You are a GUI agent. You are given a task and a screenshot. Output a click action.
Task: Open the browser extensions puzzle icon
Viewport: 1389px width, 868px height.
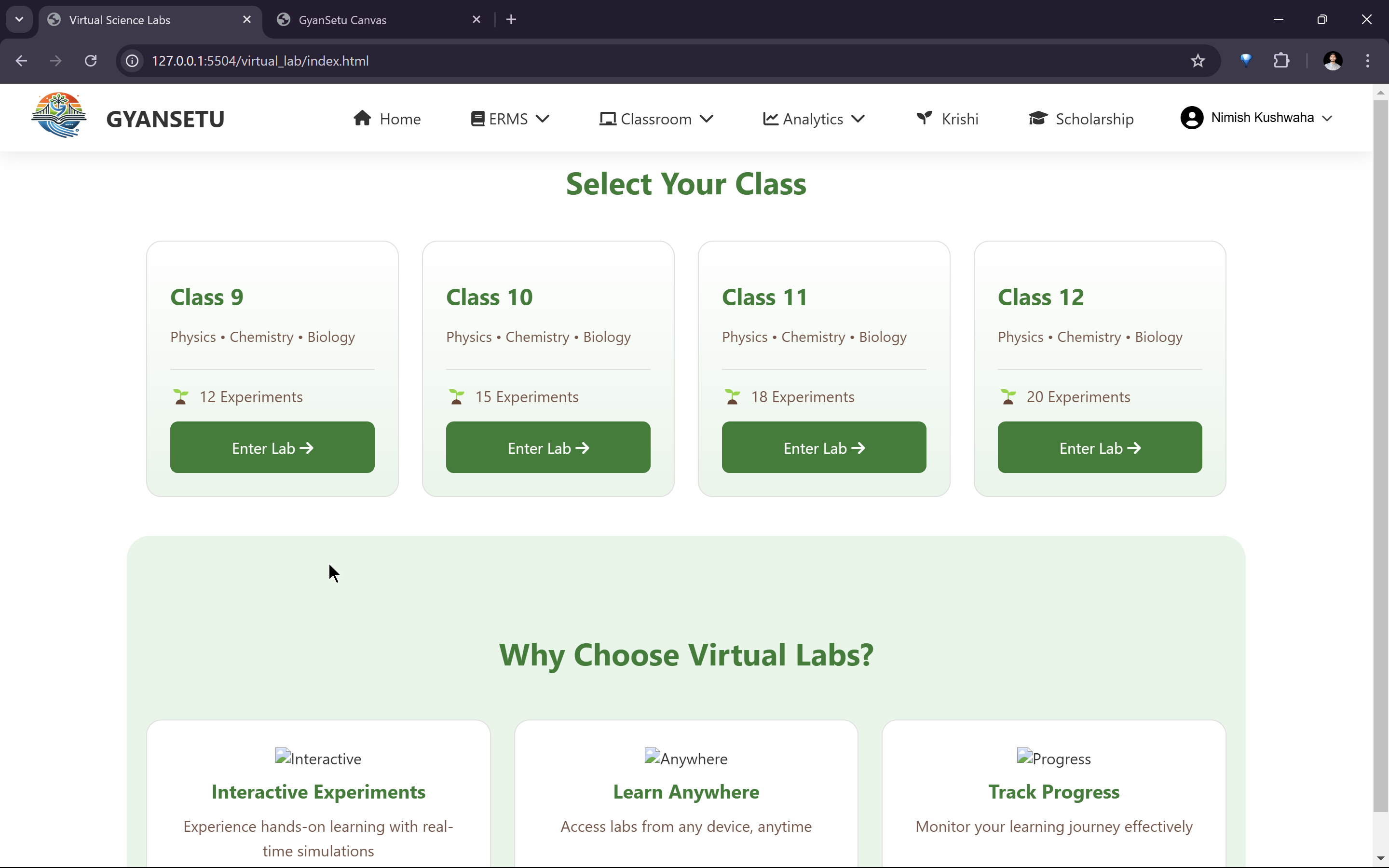1281,61
